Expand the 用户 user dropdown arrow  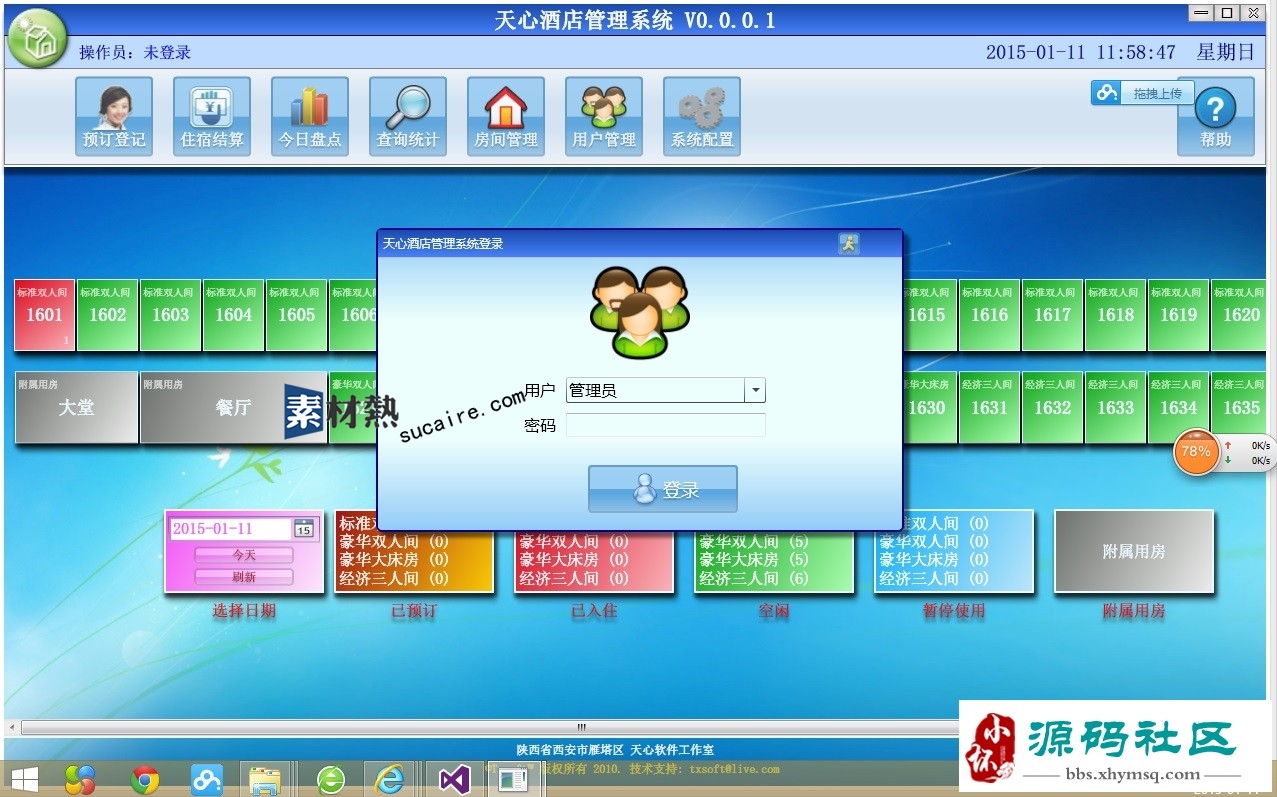tap(755, 390)
